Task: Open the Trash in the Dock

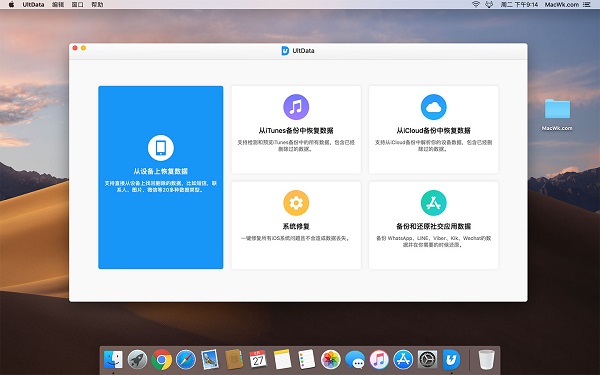Action: point(486,359)
